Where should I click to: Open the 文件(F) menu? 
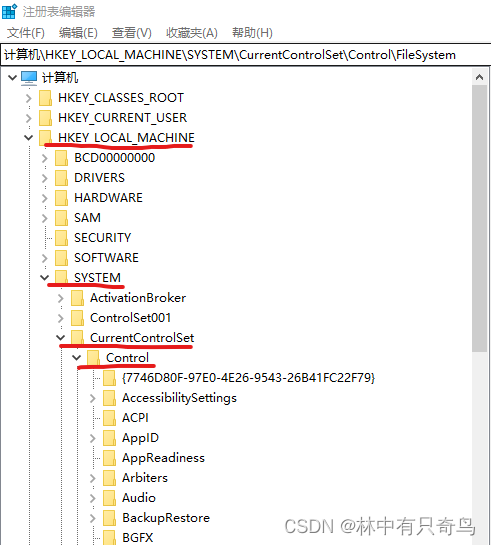26,33
